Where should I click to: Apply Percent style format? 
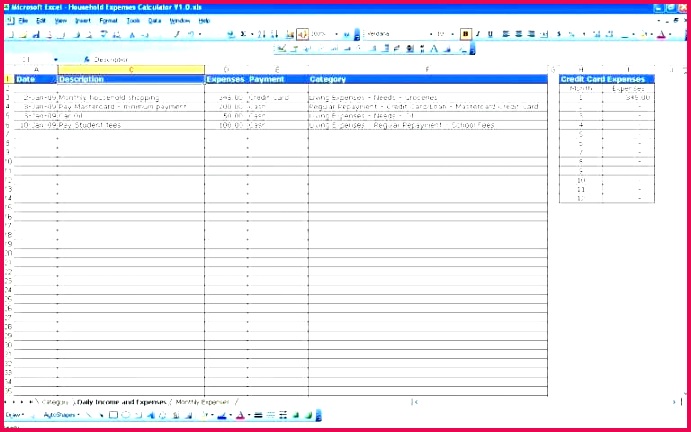click(572, 34)
